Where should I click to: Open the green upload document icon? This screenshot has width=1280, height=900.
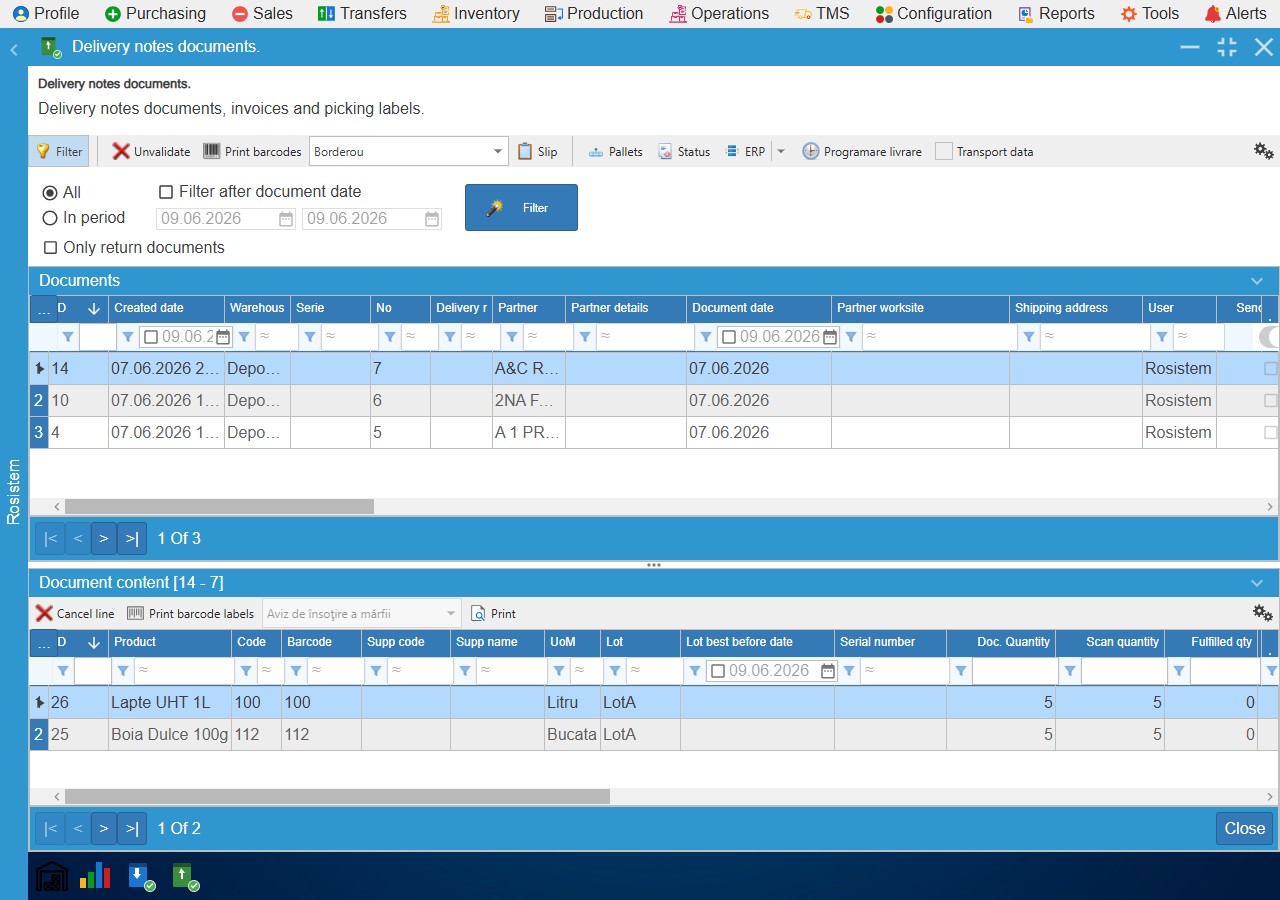[185, 876]
